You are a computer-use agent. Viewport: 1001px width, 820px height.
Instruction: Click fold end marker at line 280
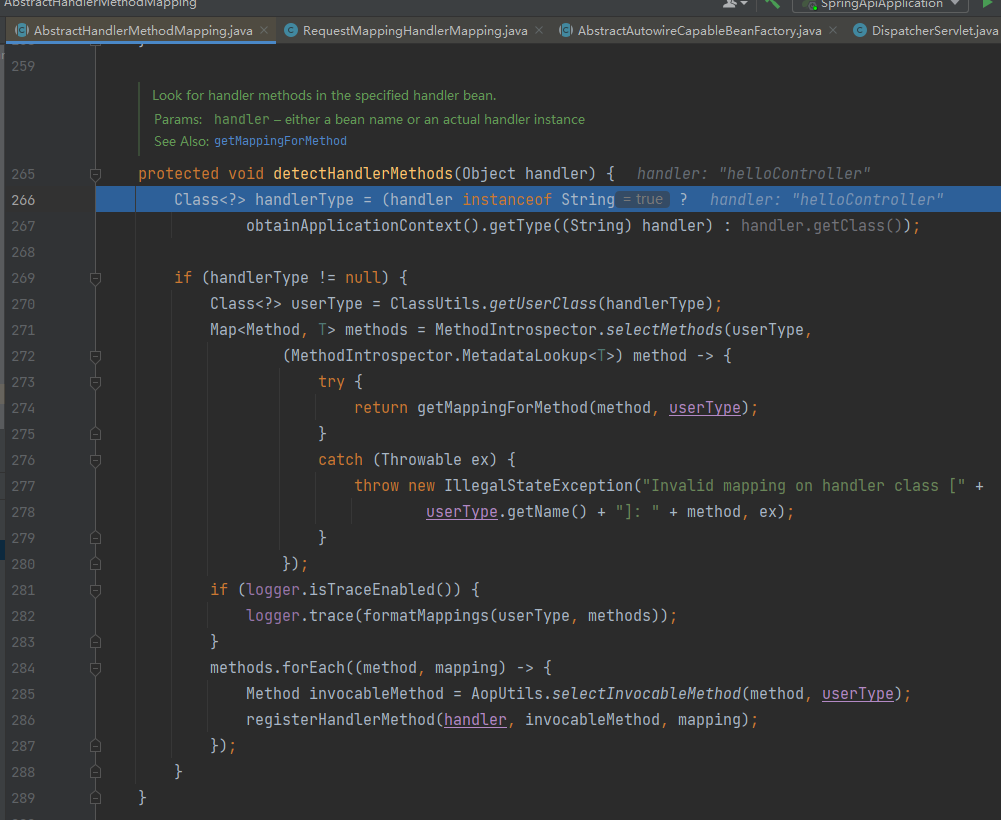tap(95, 564)
